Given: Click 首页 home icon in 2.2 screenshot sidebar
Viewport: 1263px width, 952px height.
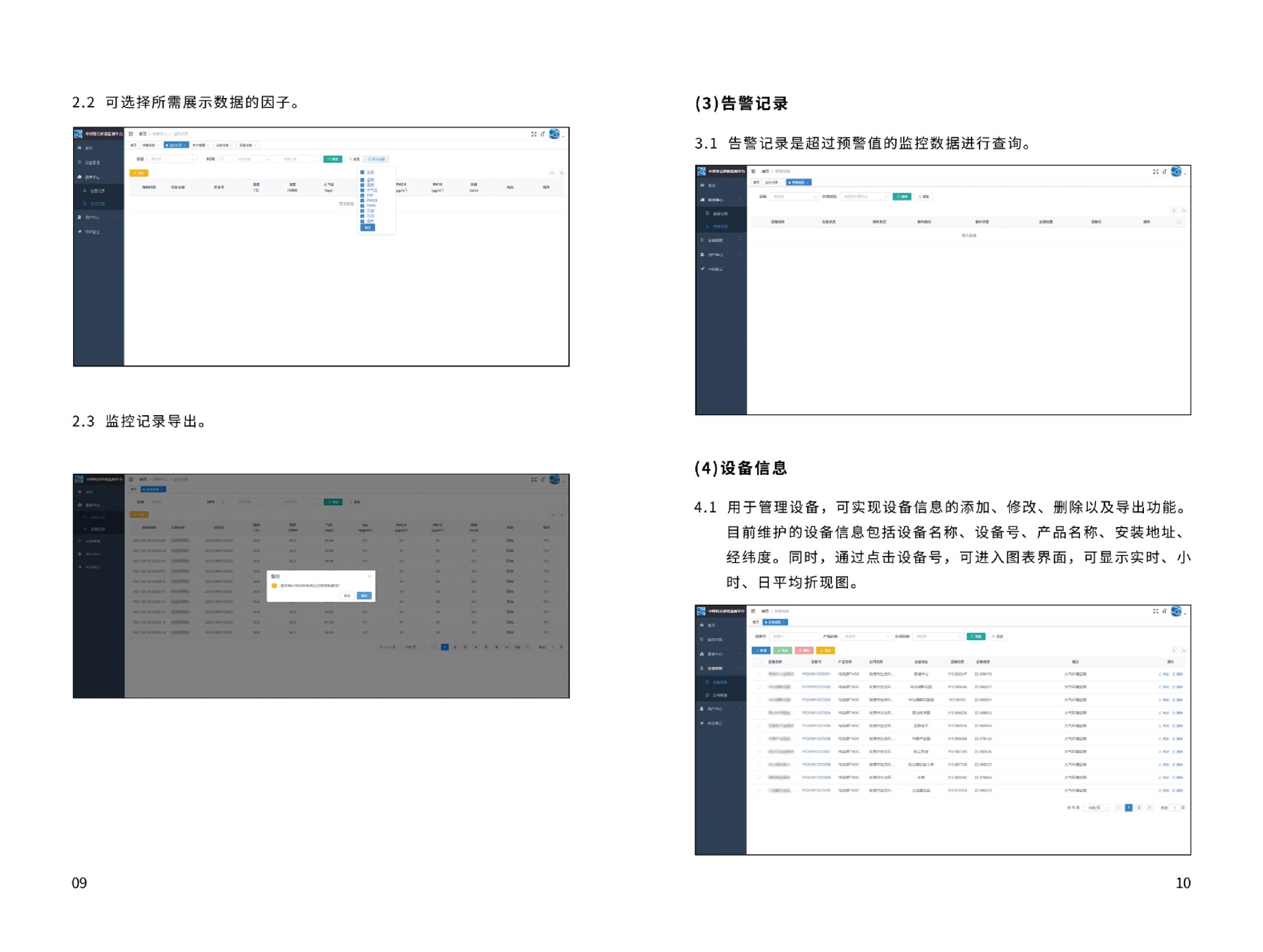Looking at the screenshot, I should coord(80,148).
